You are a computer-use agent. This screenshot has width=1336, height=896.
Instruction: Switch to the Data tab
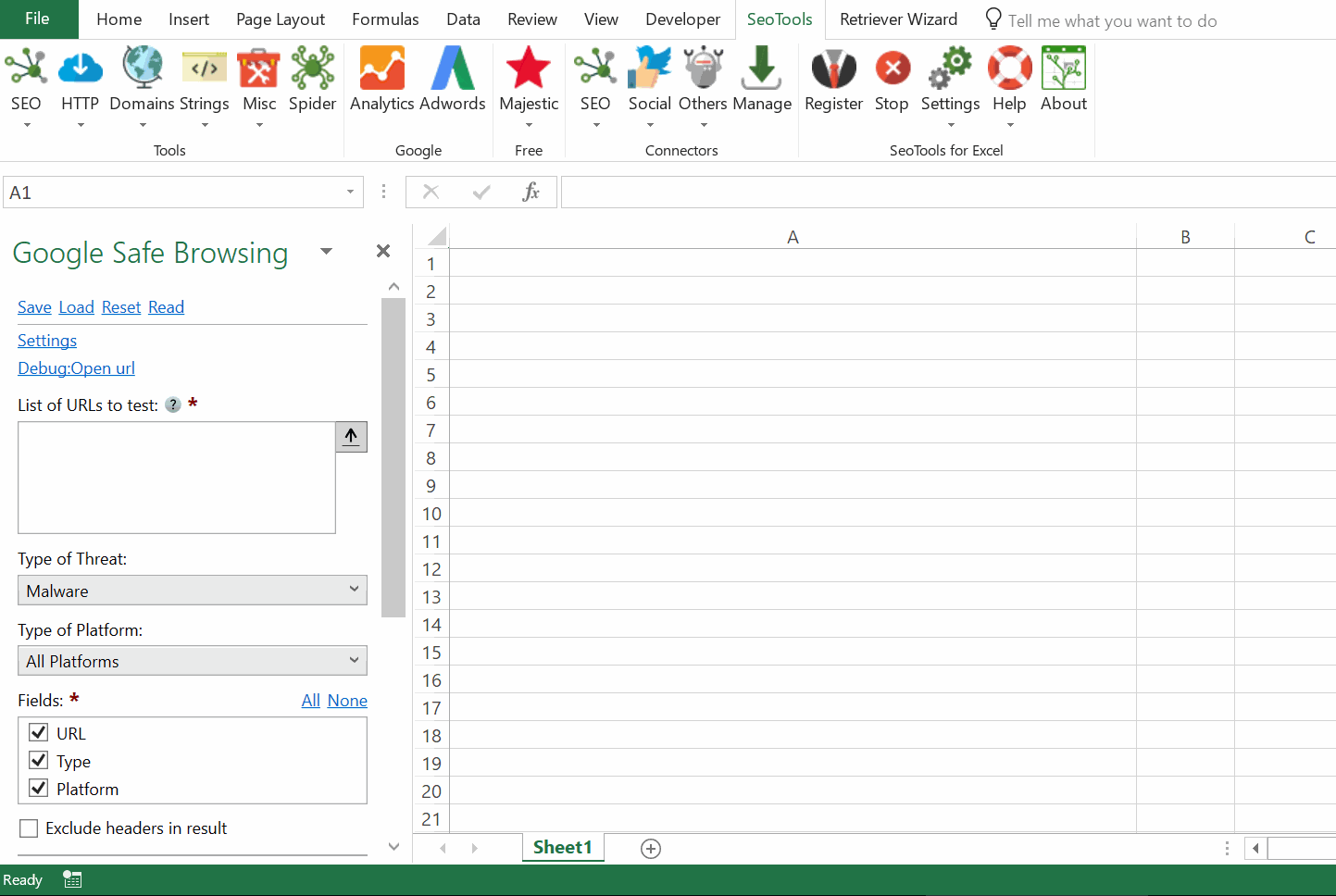click(x=463, y=19)
